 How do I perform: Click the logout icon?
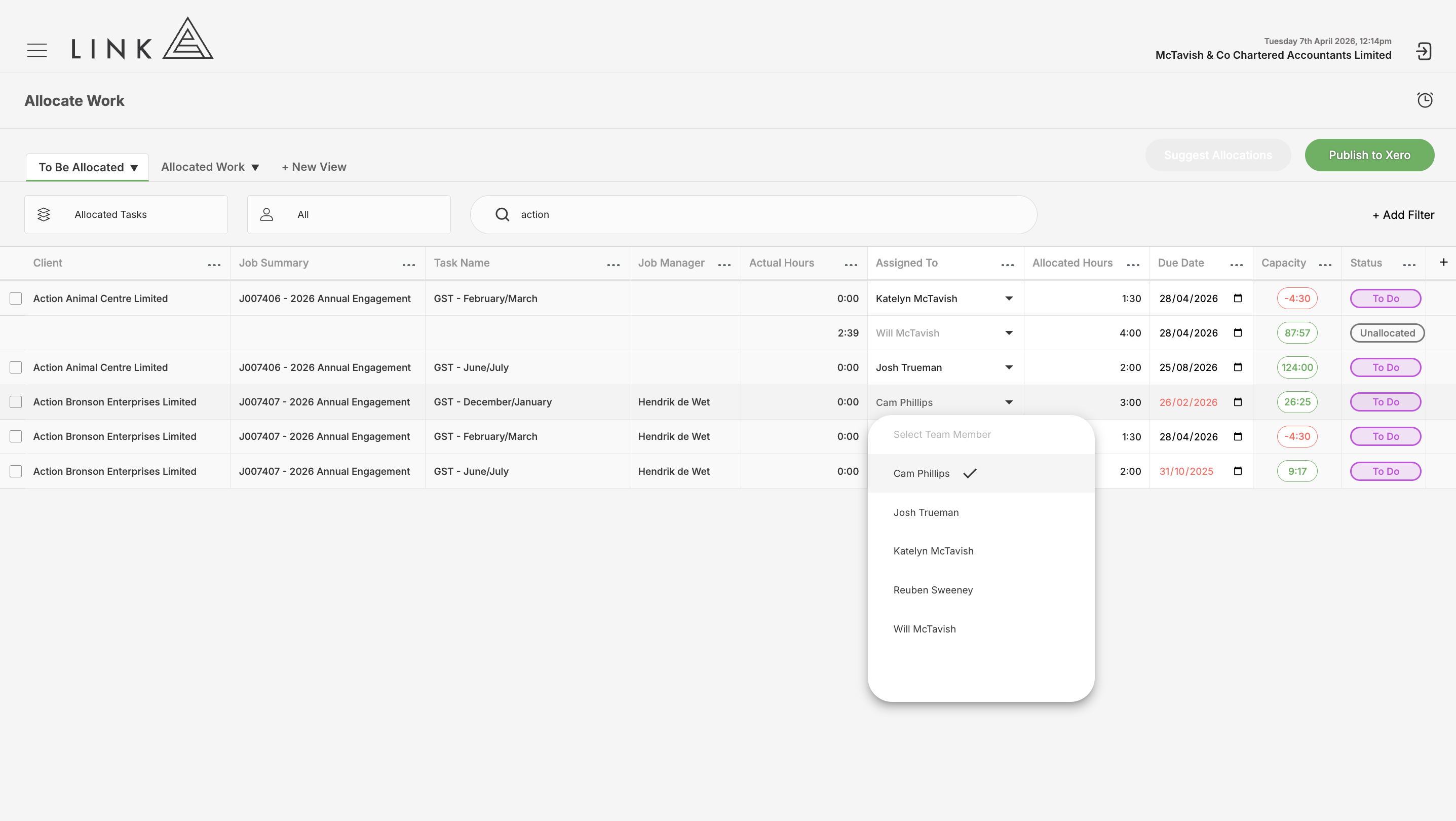point(1423,52)
